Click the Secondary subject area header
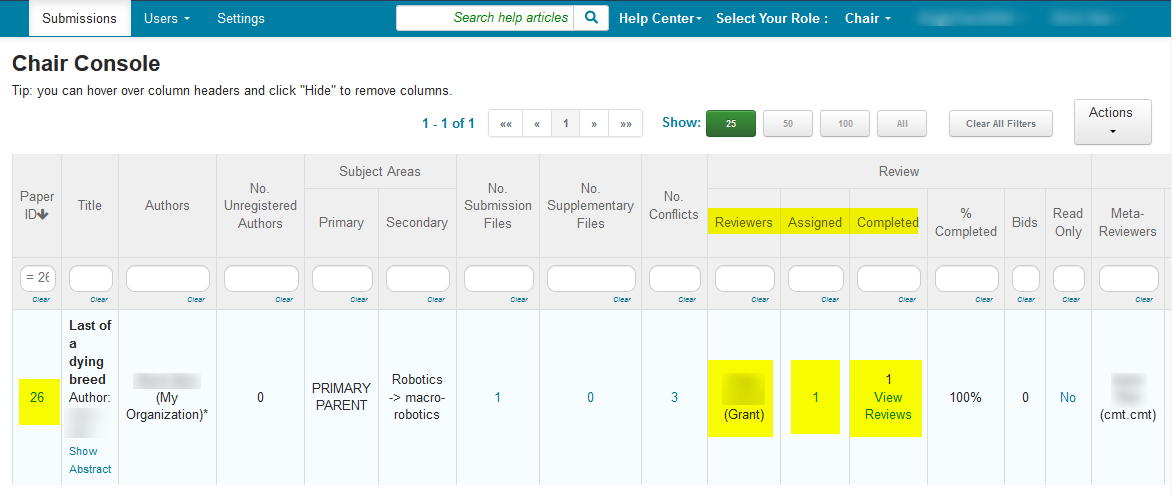This screenshot has height=496, width=1172. pos(417,223)
